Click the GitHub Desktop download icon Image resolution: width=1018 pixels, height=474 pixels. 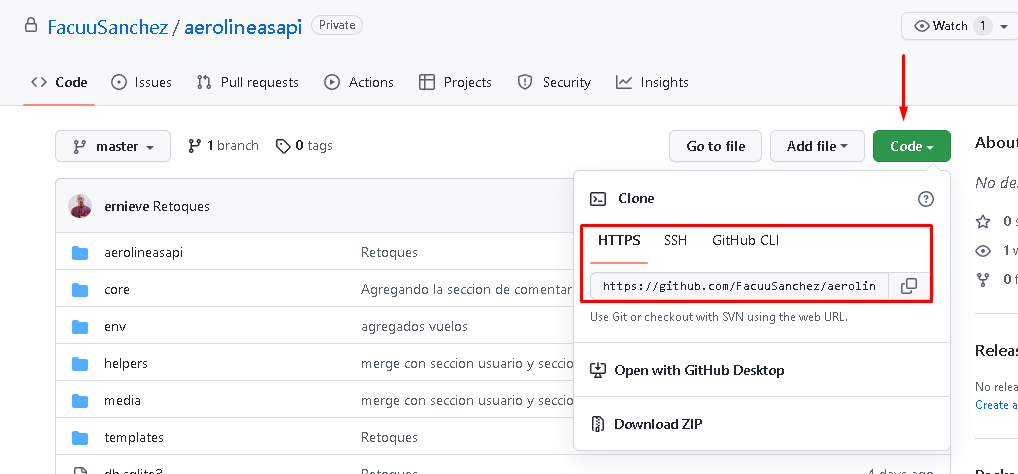(598, 370)
